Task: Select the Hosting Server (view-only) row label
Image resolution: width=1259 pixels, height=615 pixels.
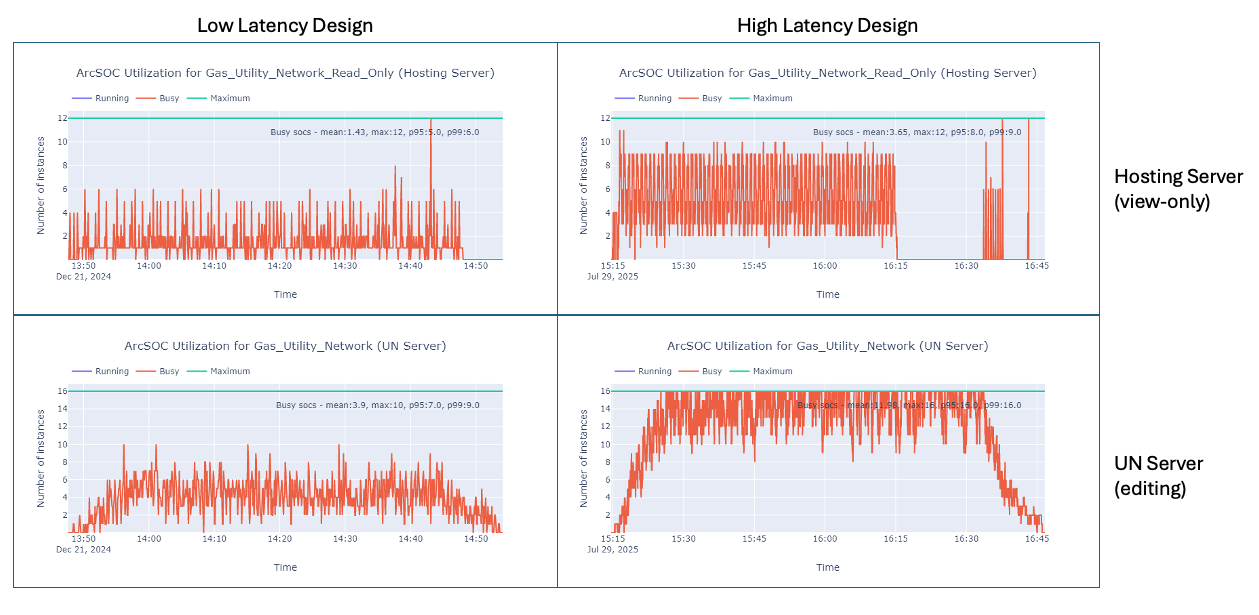Action: click(1178, 188)
